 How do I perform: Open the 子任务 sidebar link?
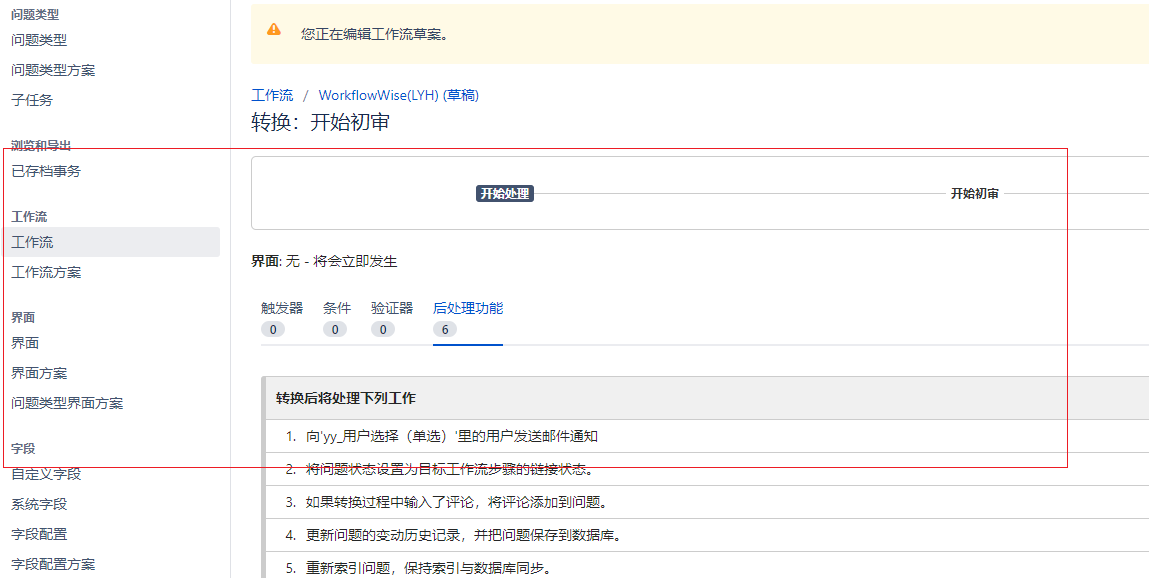(x=32, y=100)
